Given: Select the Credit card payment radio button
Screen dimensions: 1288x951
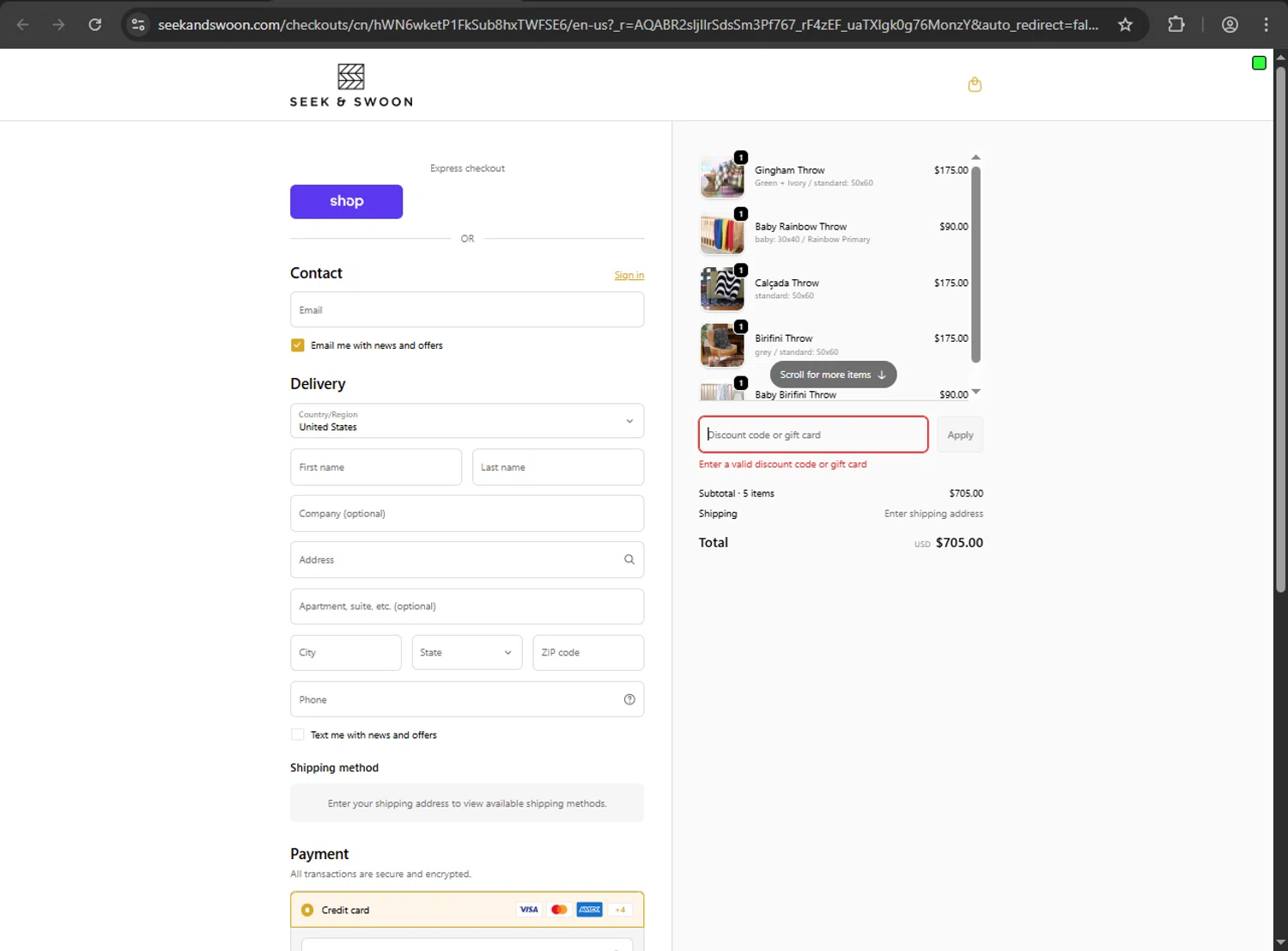Looking at the screenshot, I should (307, 910).
